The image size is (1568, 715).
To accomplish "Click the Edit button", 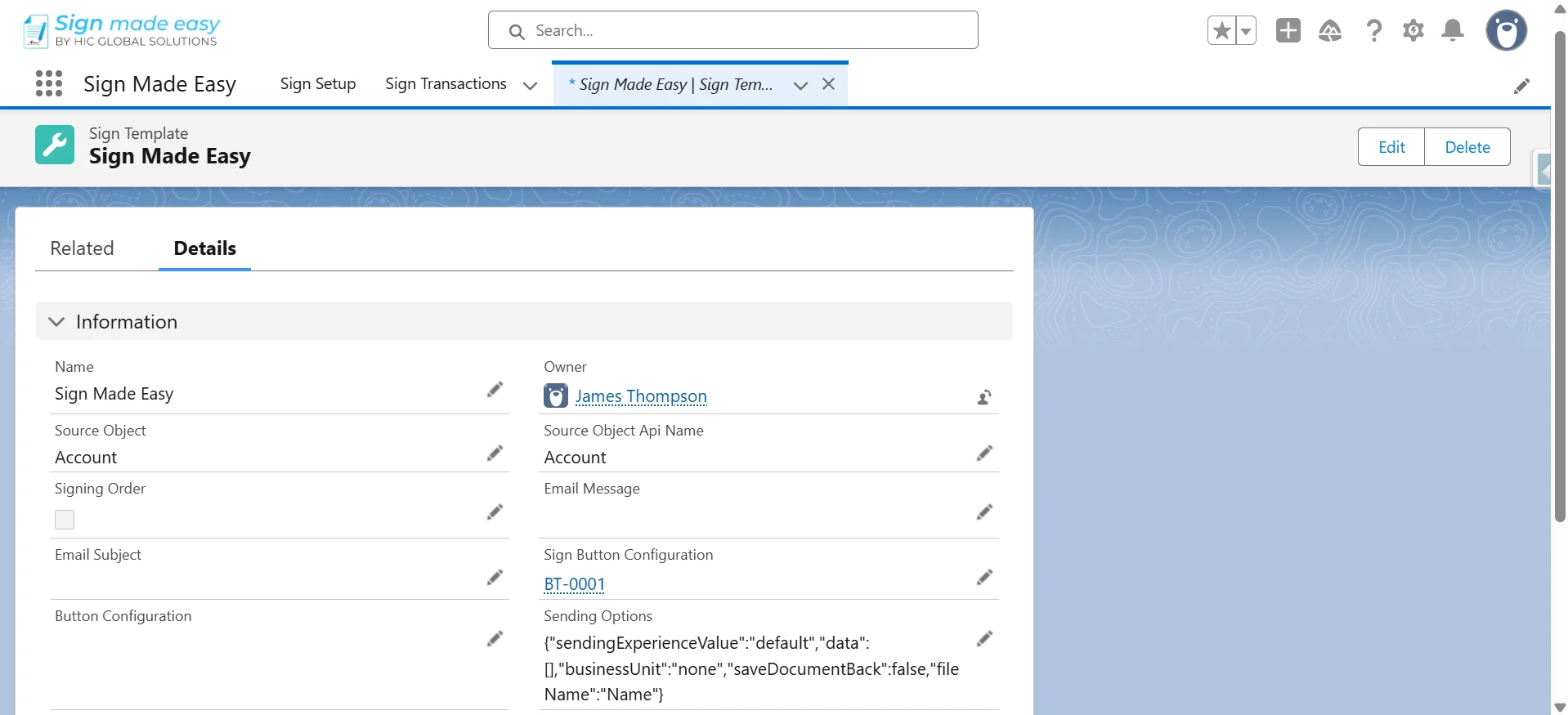I will (x=1391, y=147).
